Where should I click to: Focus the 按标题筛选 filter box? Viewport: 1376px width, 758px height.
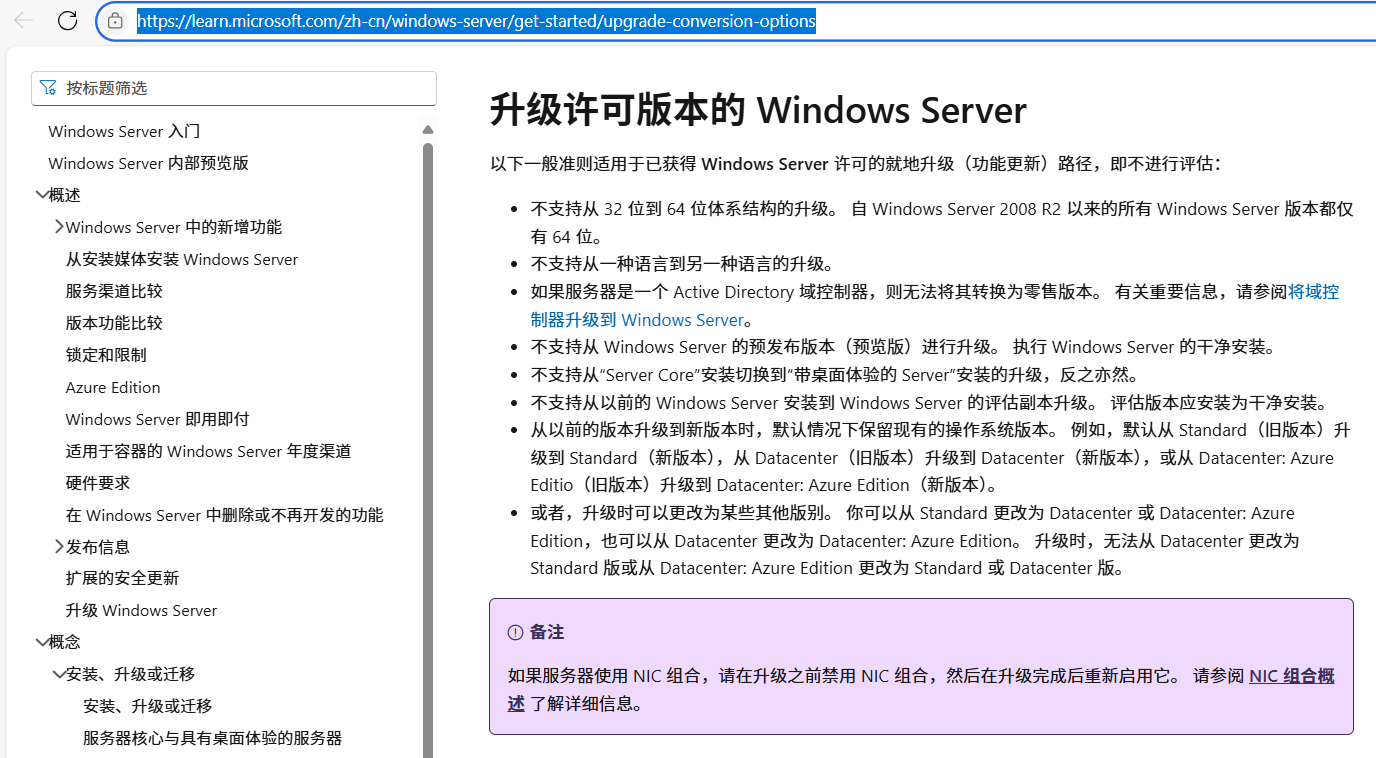click(234, 88)
